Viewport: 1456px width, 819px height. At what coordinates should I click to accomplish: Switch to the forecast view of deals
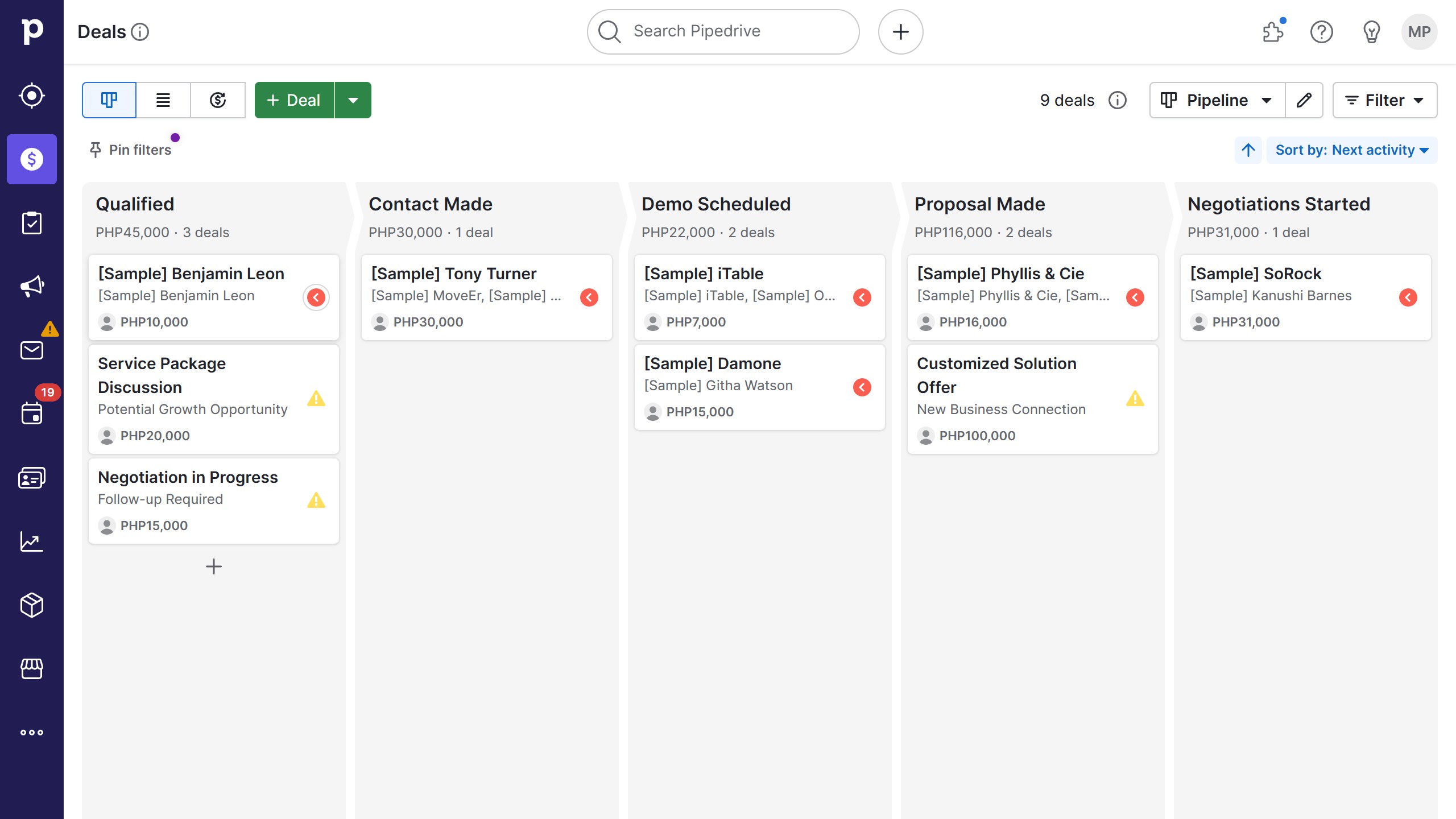pos(218,100)
